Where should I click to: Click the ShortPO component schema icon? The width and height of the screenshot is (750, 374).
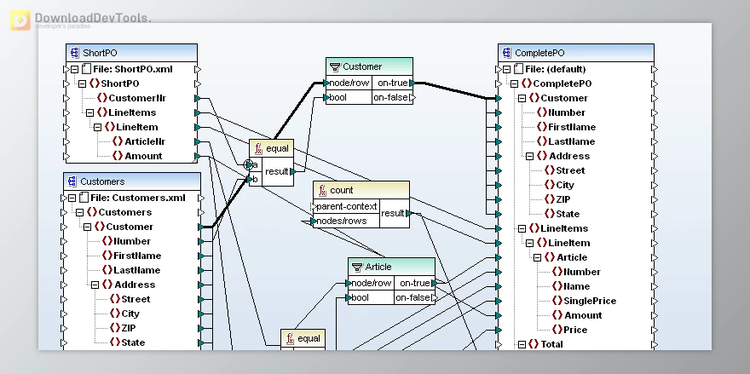click(74, 53)
